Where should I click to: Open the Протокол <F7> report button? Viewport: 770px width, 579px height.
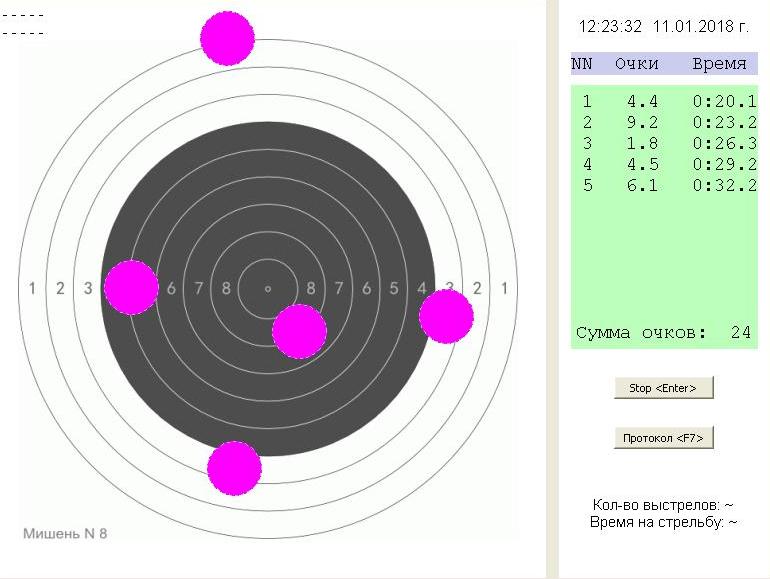tap(663, 438)
